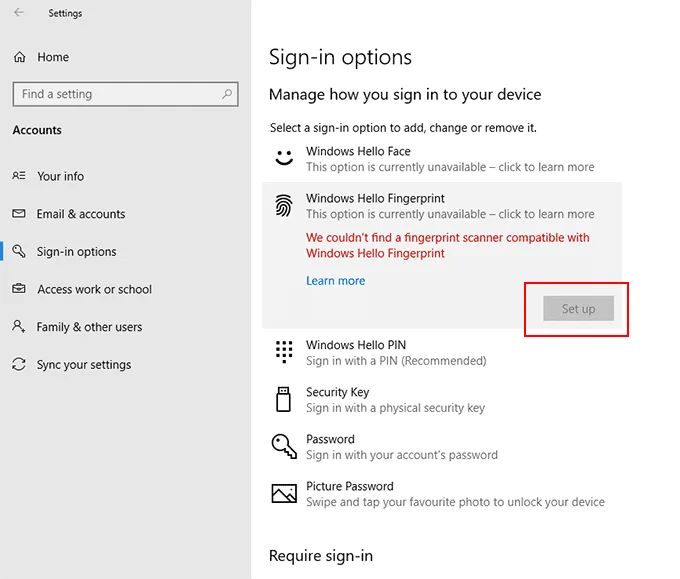Viewport: 680px width, 579px height.
Task: Go to Email & accounts
Action: click(81, 214)
